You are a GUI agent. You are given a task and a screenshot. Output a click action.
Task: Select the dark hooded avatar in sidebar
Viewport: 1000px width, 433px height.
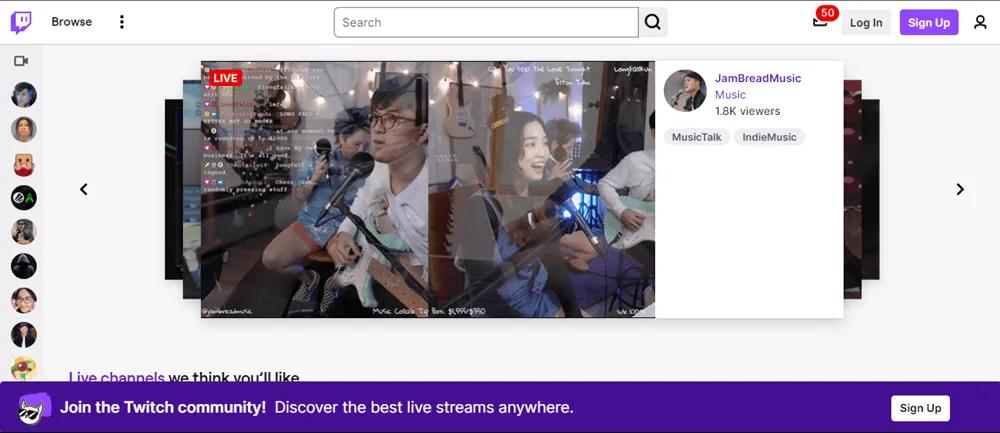click(24, 266)
